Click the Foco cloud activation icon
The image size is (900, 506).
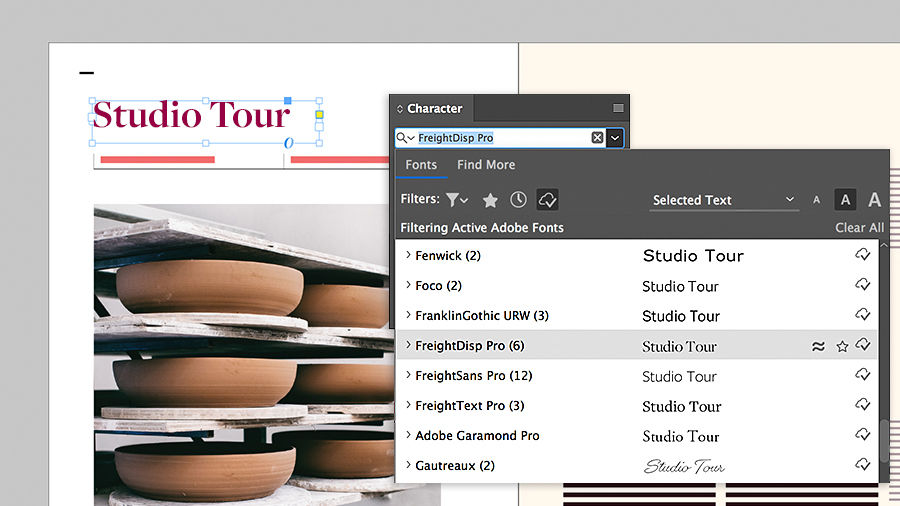pos(863,285)
